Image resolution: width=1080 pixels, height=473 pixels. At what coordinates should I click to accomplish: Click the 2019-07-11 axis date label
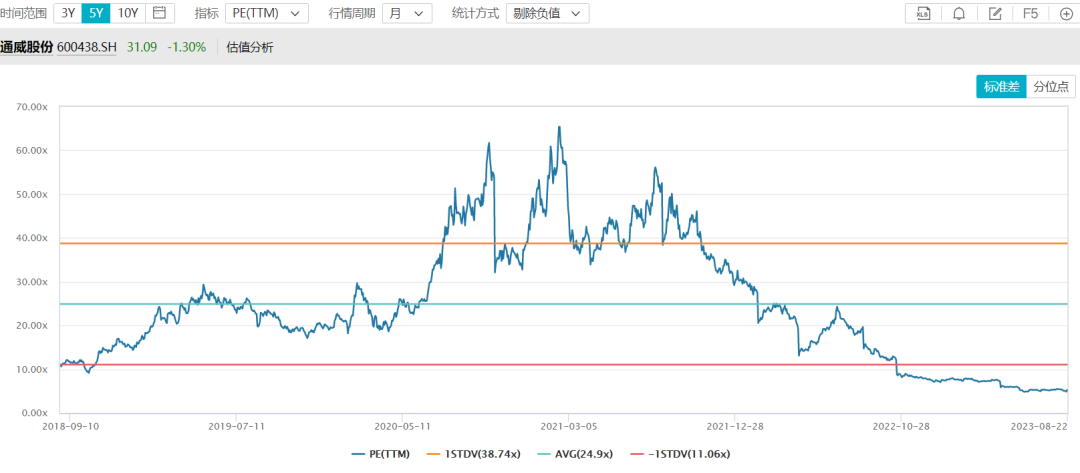tap(236, 426)
